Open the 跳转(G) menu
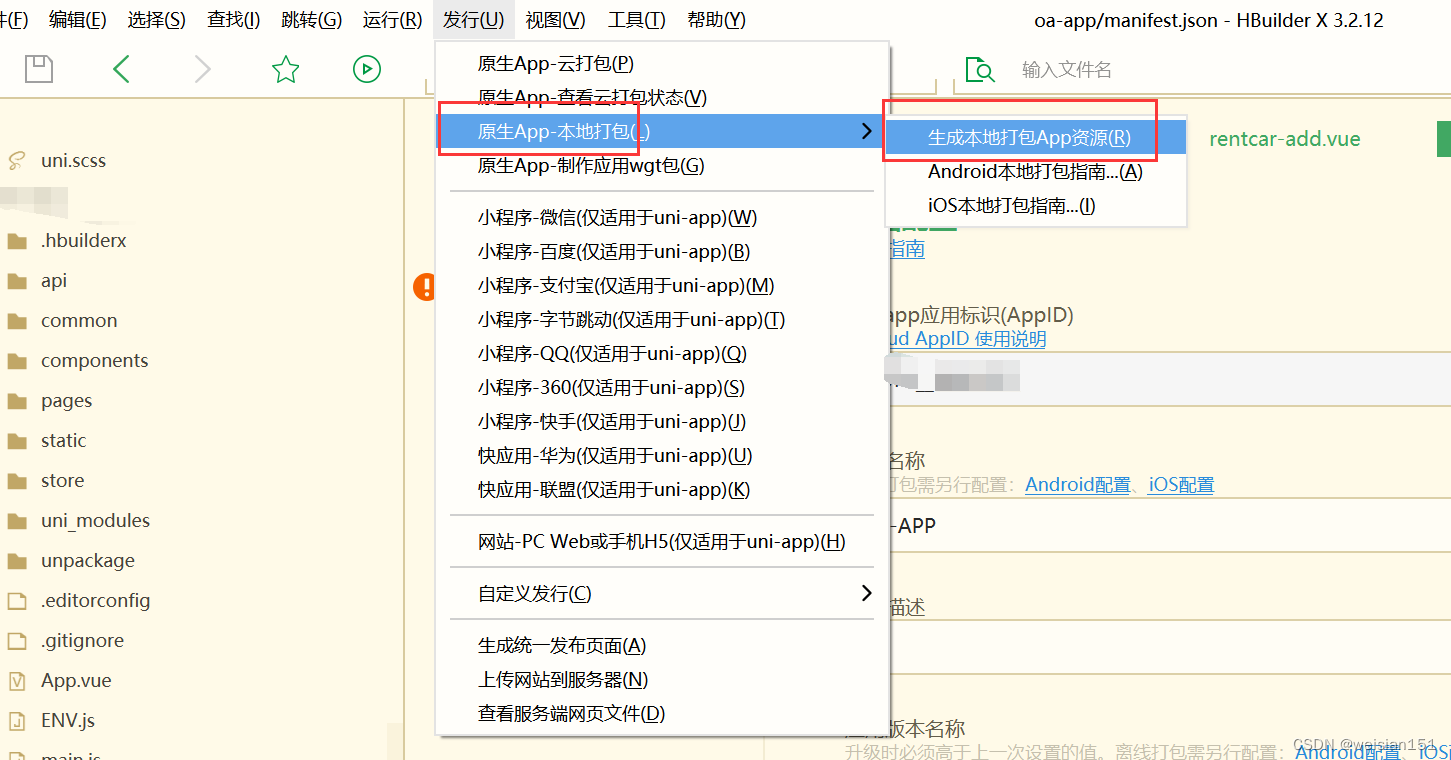 [x=312, y=20]
